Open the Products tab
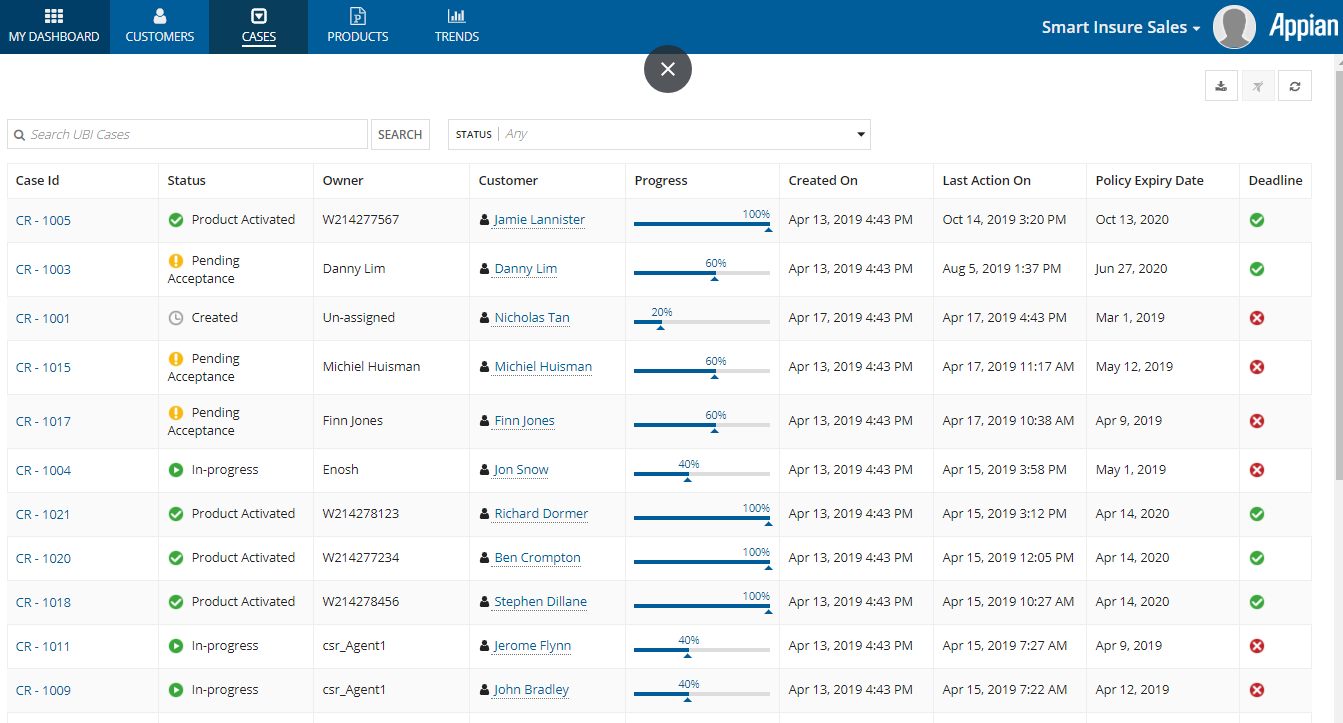This screenshot has width=1343, height=723. click(x=358, y=27)
